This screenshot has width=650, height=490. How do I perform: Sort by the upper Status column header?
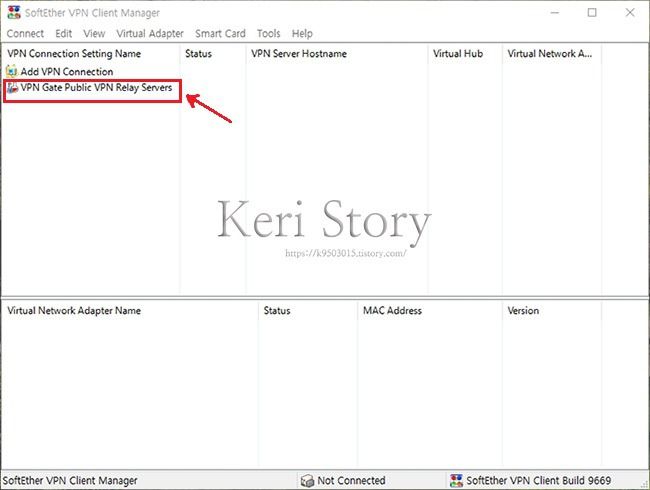(213, 54)
